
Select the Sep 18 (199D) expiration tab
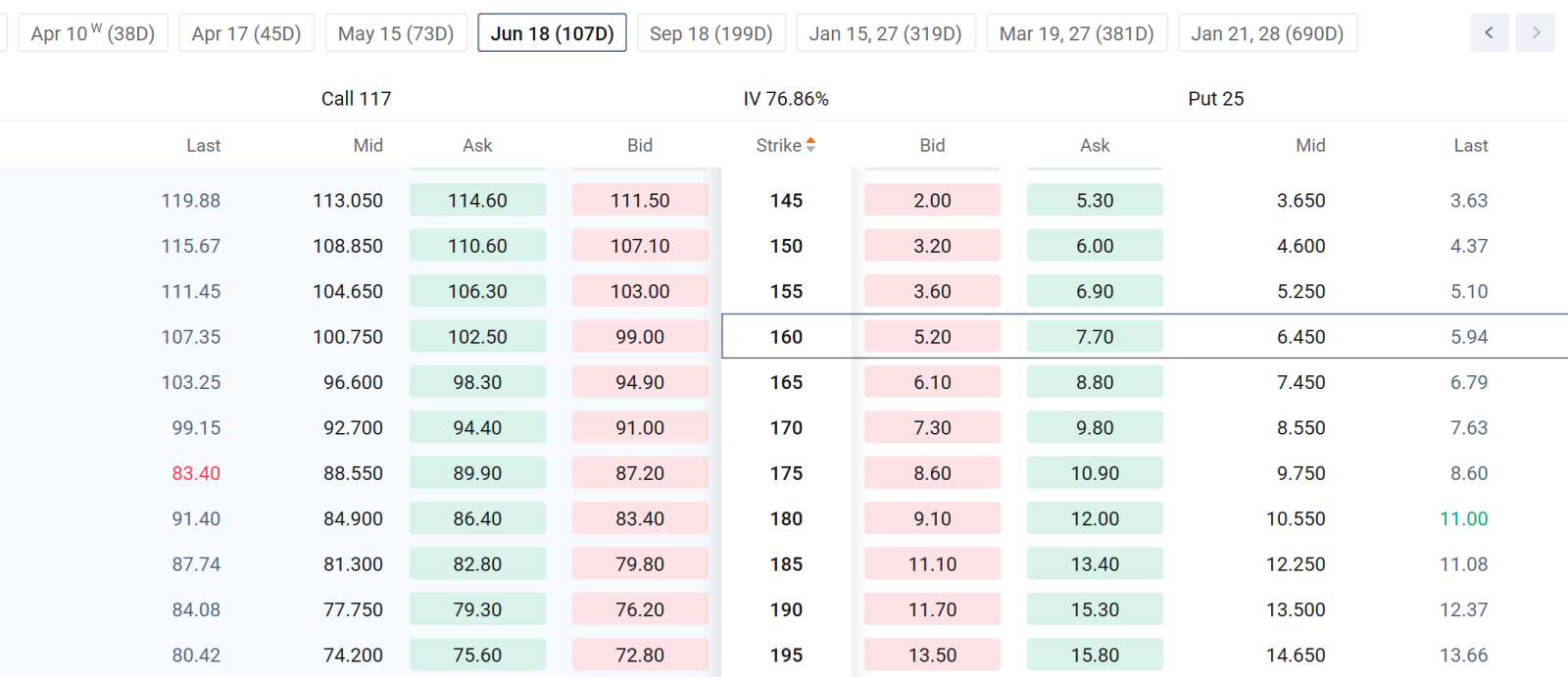tap(711, 33)
